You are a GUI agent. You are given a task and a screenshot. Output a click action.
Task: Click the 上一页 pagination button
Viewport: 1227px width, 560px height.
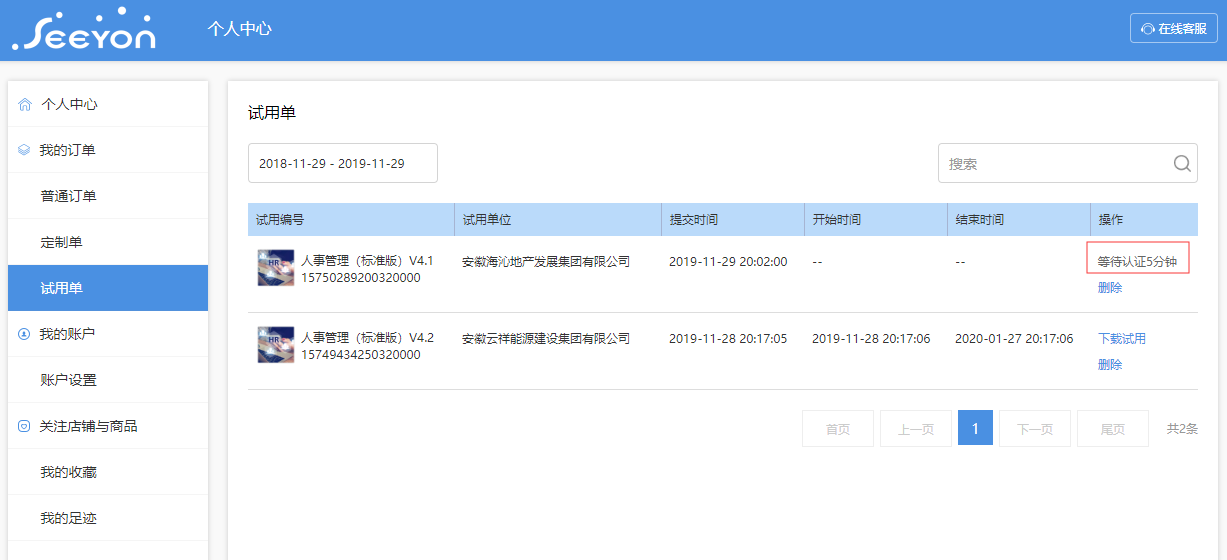click(916, 429)
